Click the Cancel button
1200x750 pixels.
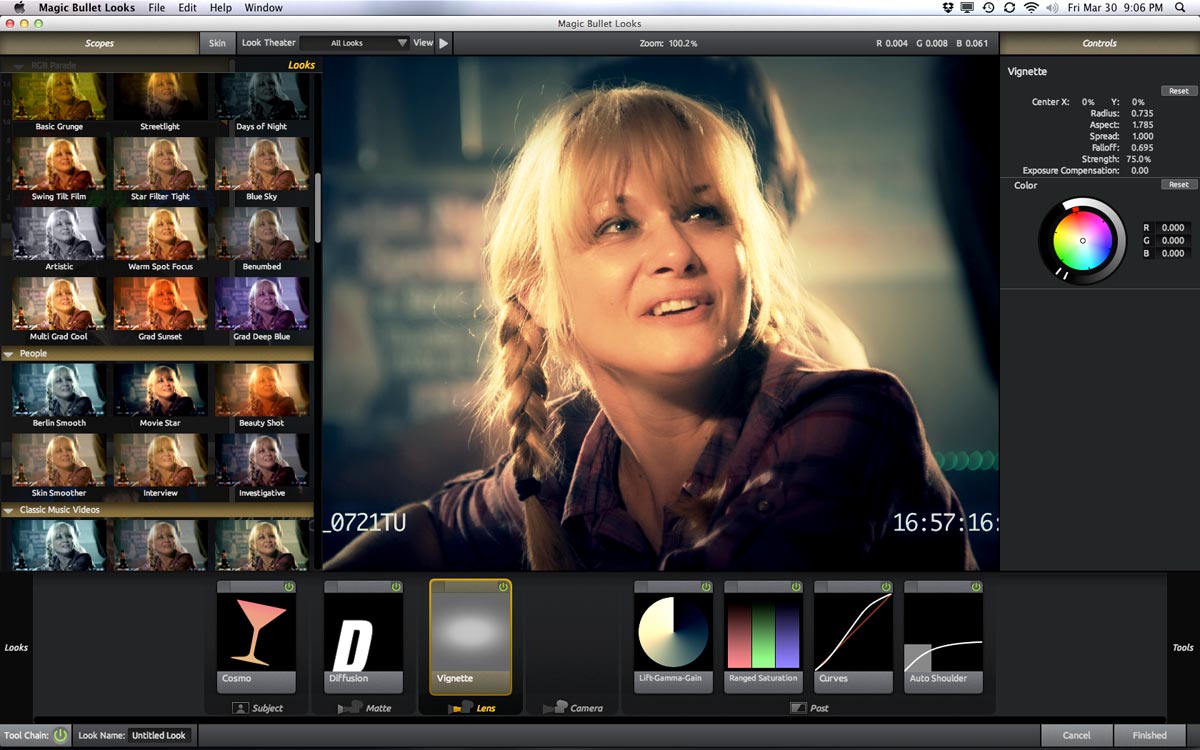click(x=1076, y=735)
